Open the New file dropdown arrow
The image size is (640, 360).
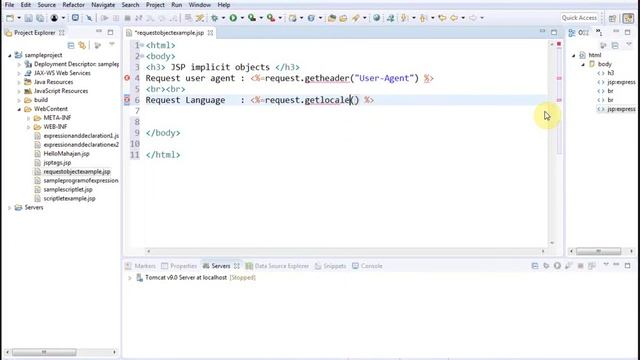pyautogui.click(x=19, y=18)
